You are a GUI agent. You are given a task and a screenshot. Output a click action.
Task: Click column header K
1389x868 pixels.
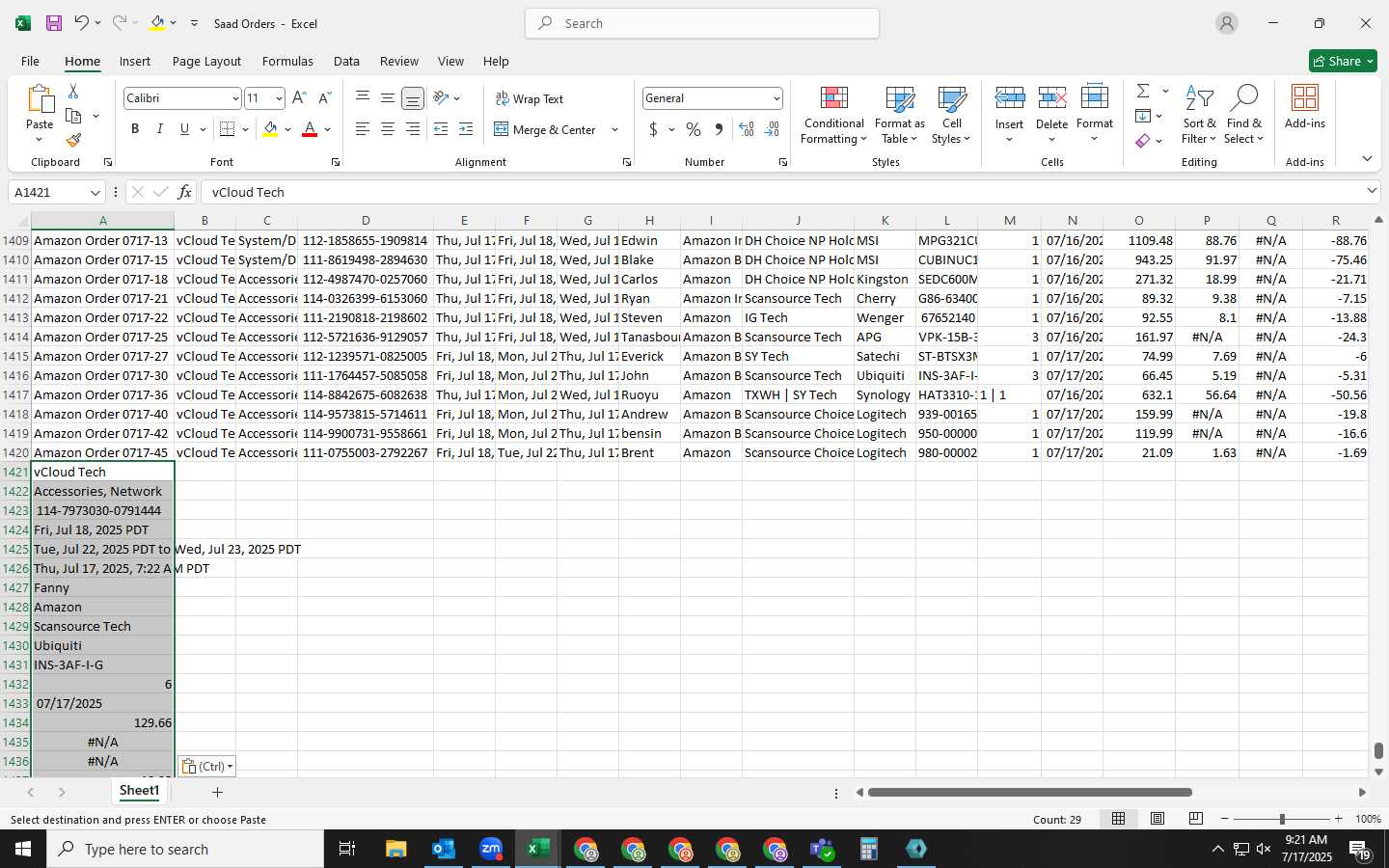coord(885,221)
